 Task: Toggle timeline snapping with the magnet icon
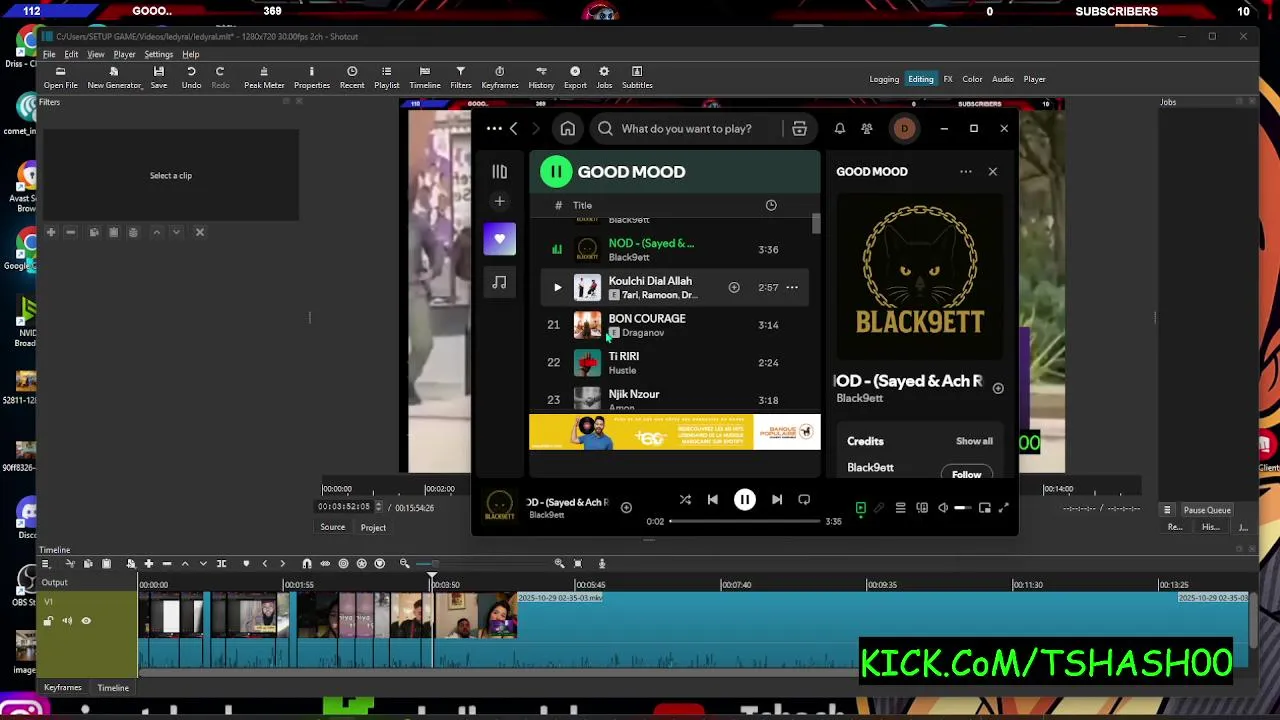pyautogui.click(x=307, y=564)
